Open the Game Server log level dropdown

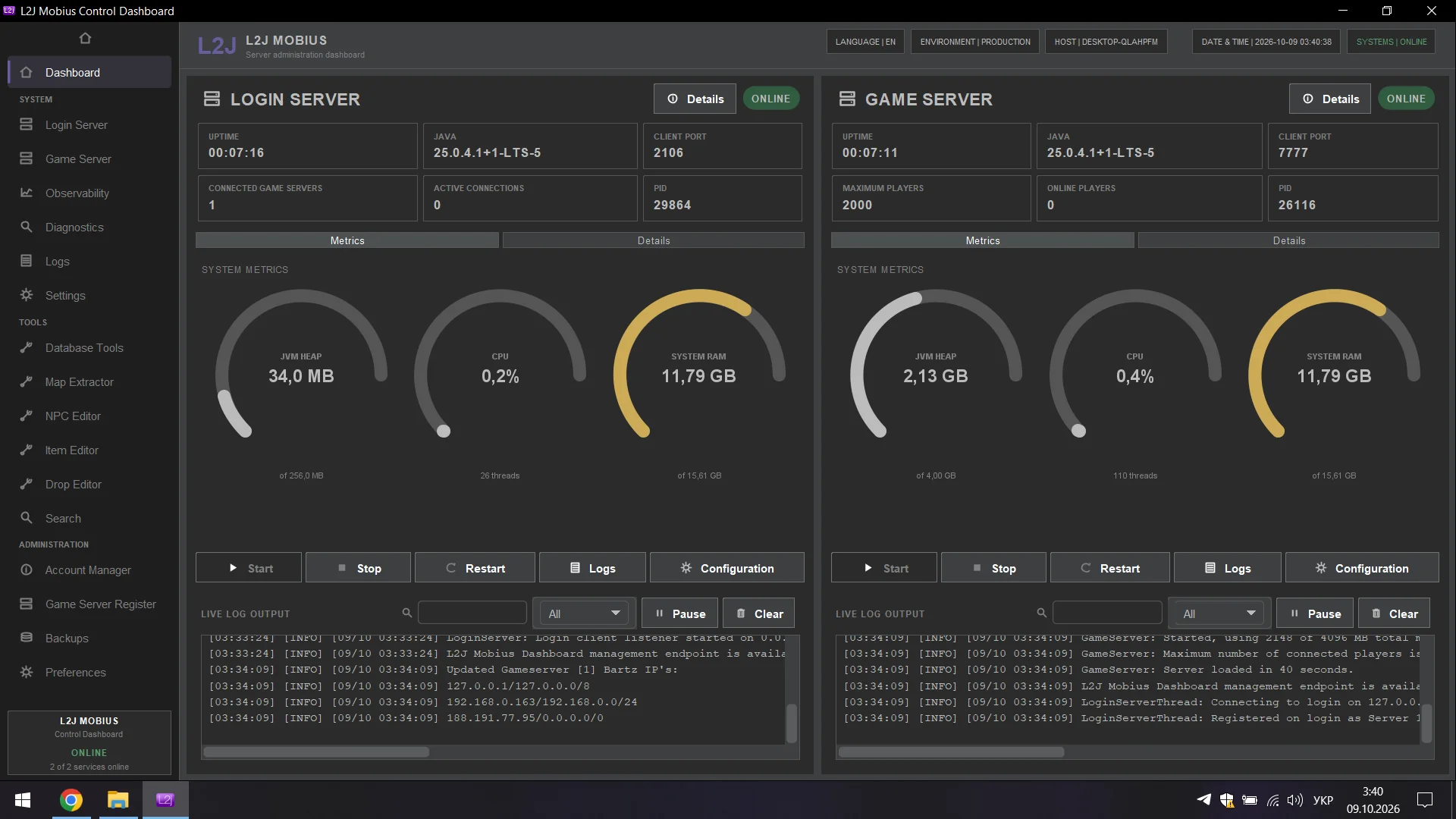pyautogui.click(x=1219, y=613)
